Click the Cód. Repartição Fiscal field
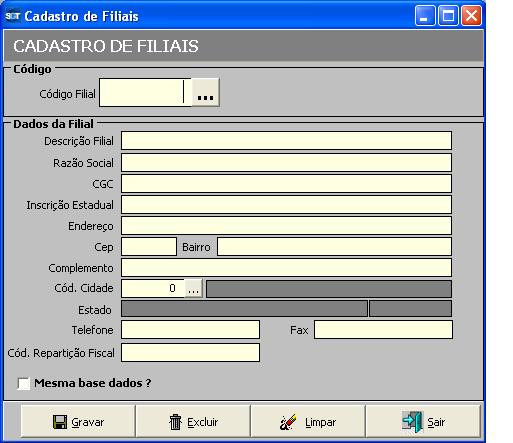Viewport: 513px width, 443px height. (190, 353)
